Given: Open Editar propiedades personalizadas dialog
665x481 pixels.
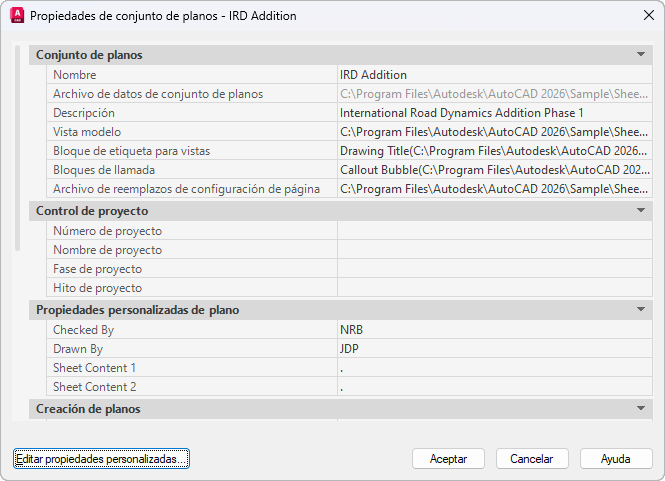Looking at the screenshot, I should click(x=101, y=458).
